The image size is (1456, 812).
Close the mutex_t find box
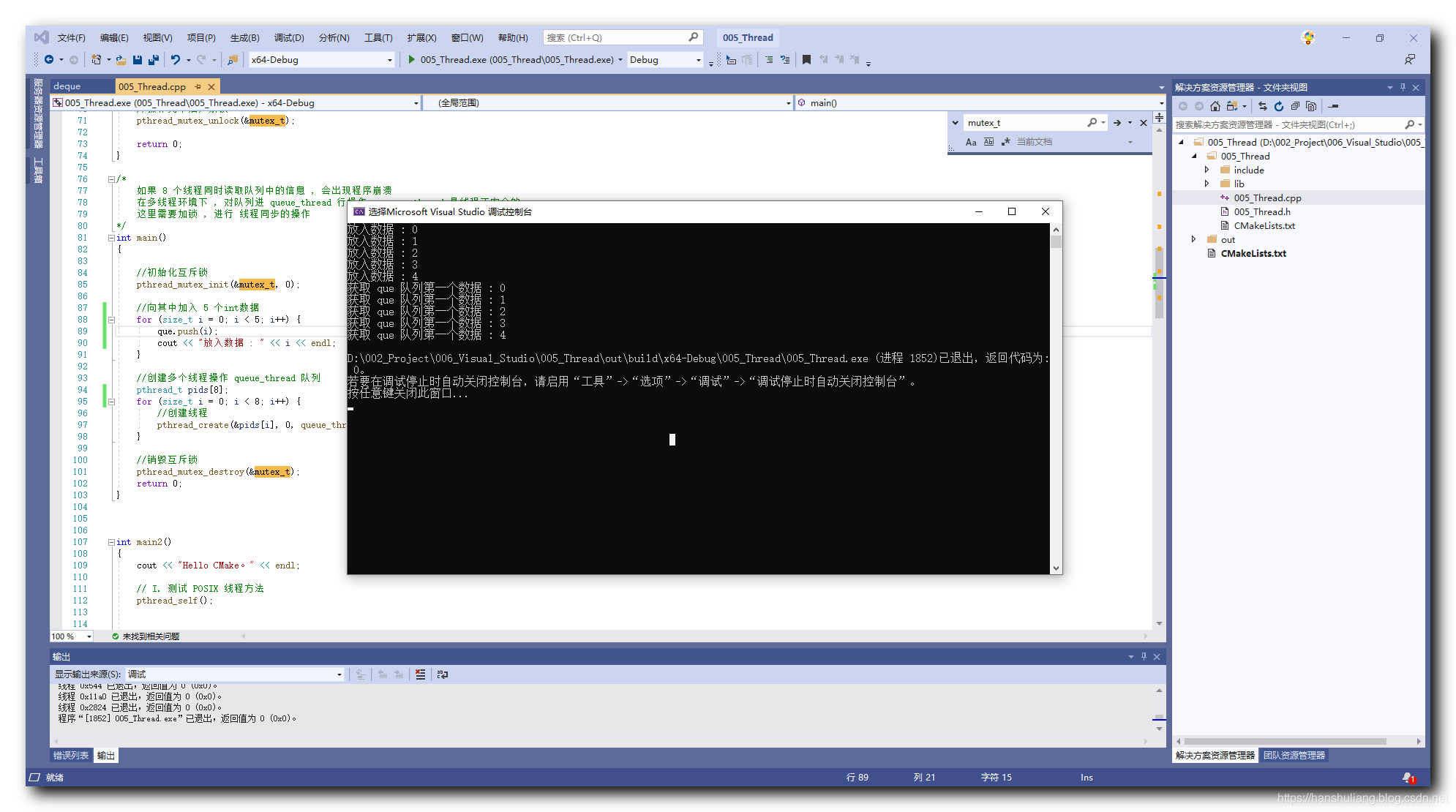pyautogui.click(x=1144, y=123)
